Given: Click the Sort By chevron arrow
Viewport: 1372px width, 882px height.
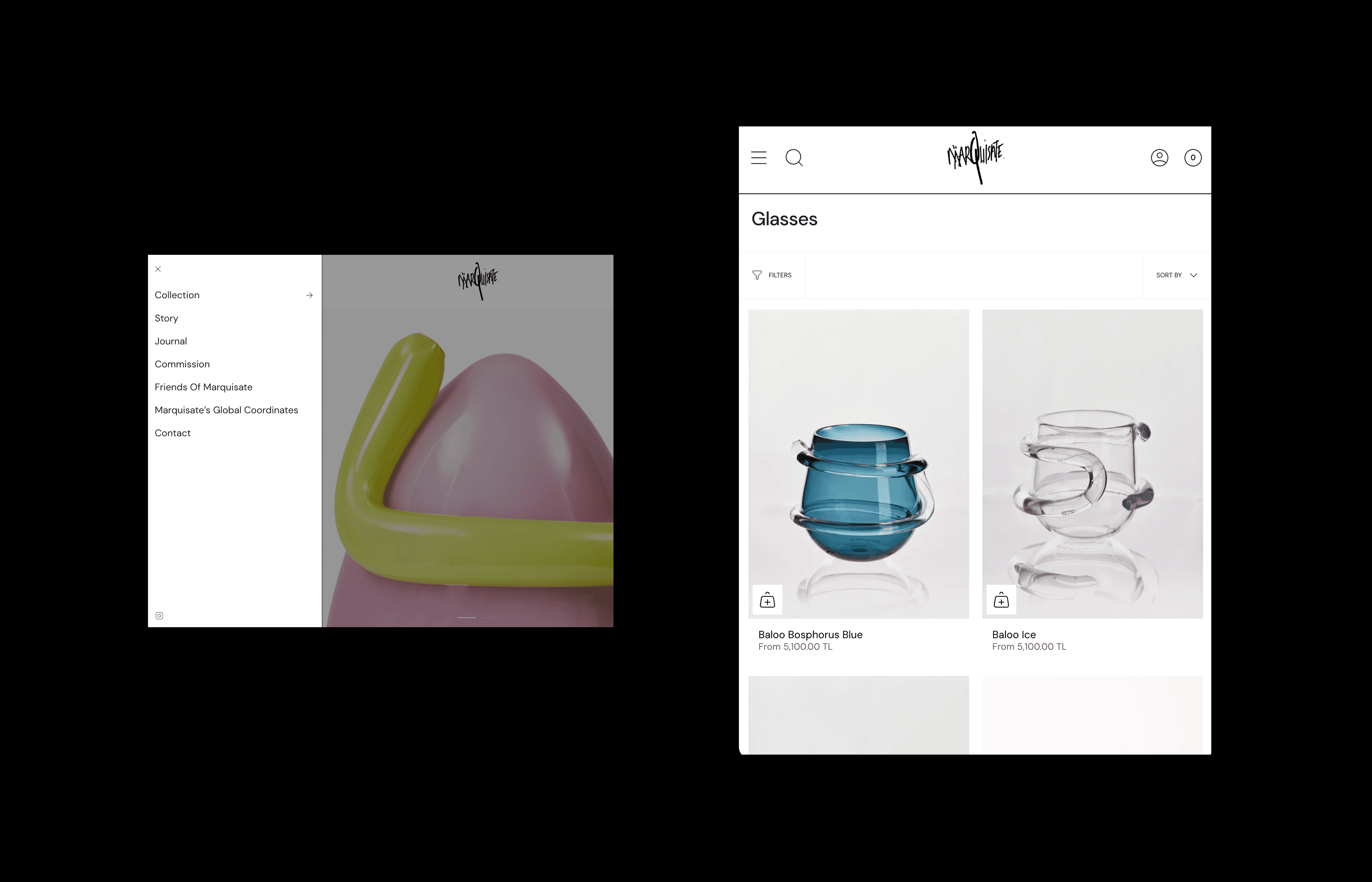Looking at the screenshot, I should click(1193, 275).
